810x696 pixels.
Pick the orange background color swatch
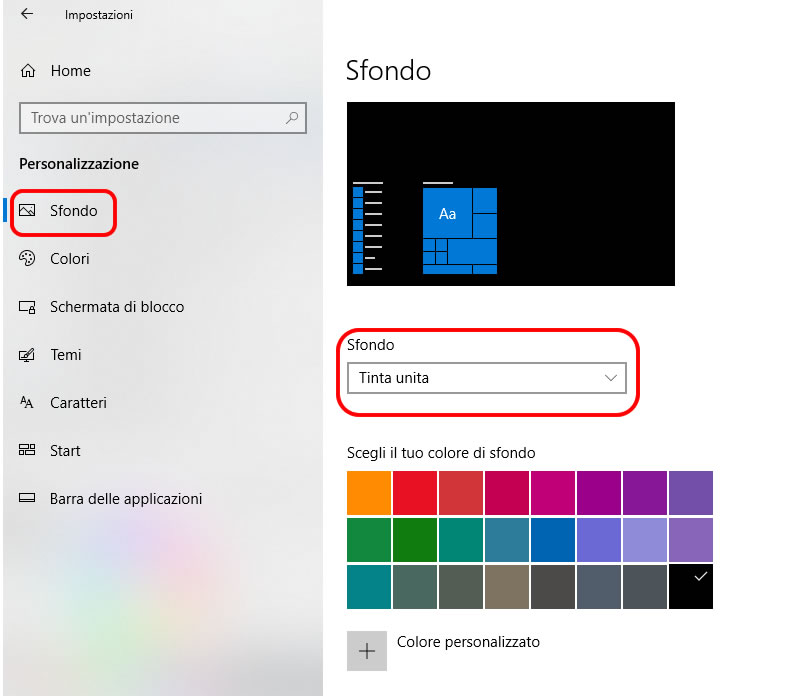pos(369,493)
